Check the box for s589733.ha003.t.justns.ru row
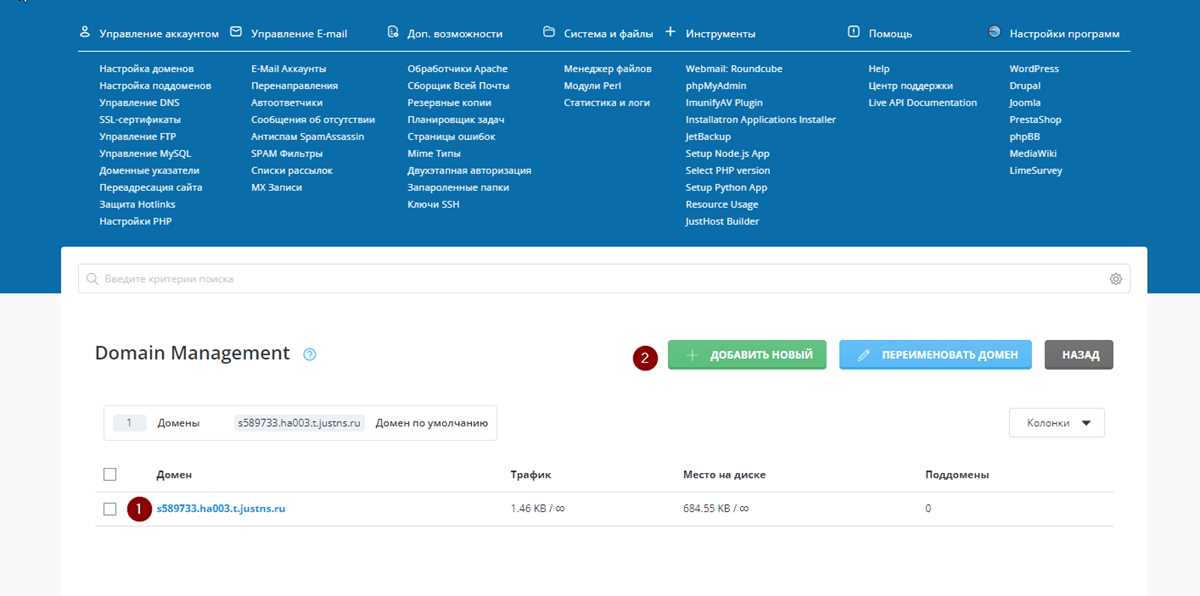The width and height of the screenshot is (1200, 596). coord(110,509)
